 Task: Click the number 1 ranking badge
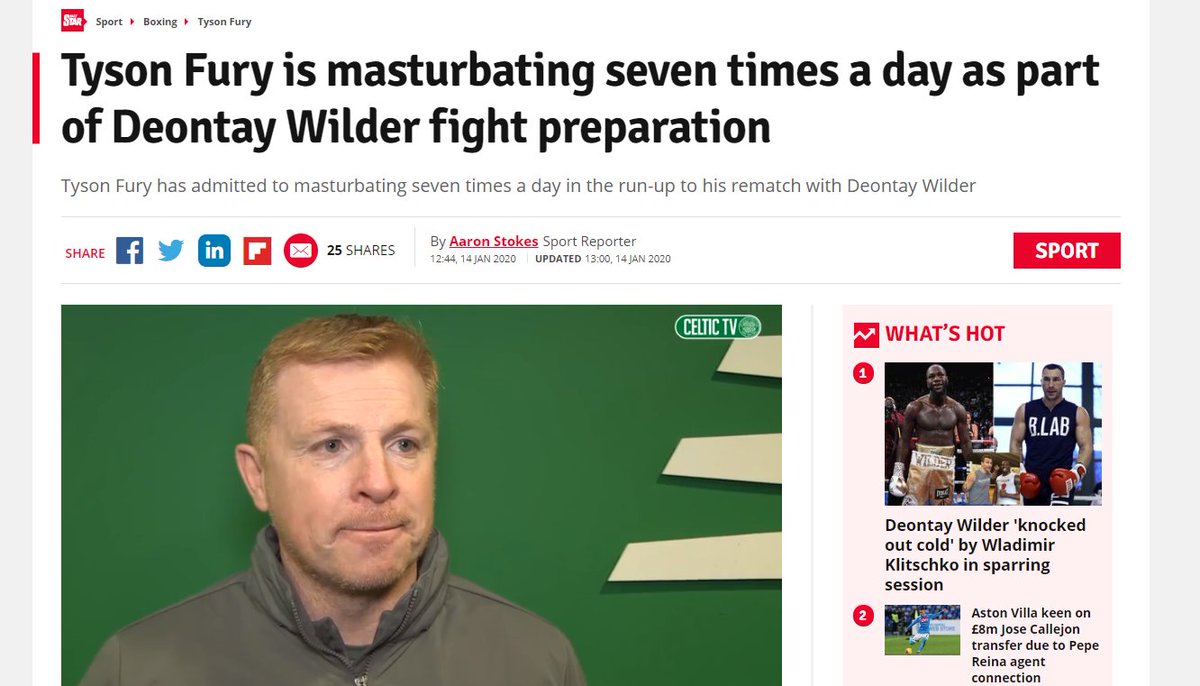[863, 373]
